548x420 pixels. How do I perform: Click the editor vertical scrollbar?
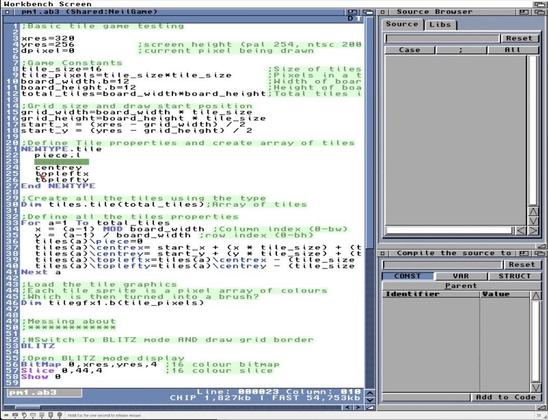click(x=370, y=203)
